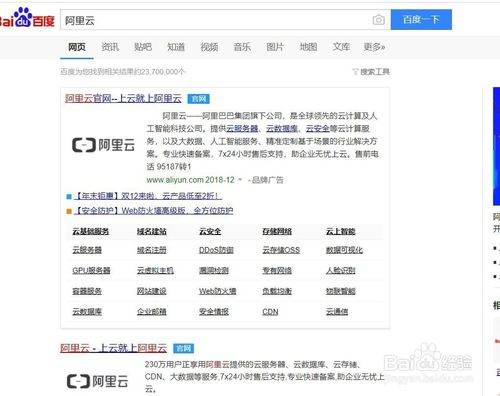The image size is (500, 396).
Task: Open the 数据可视化 link
Action: 344,250
